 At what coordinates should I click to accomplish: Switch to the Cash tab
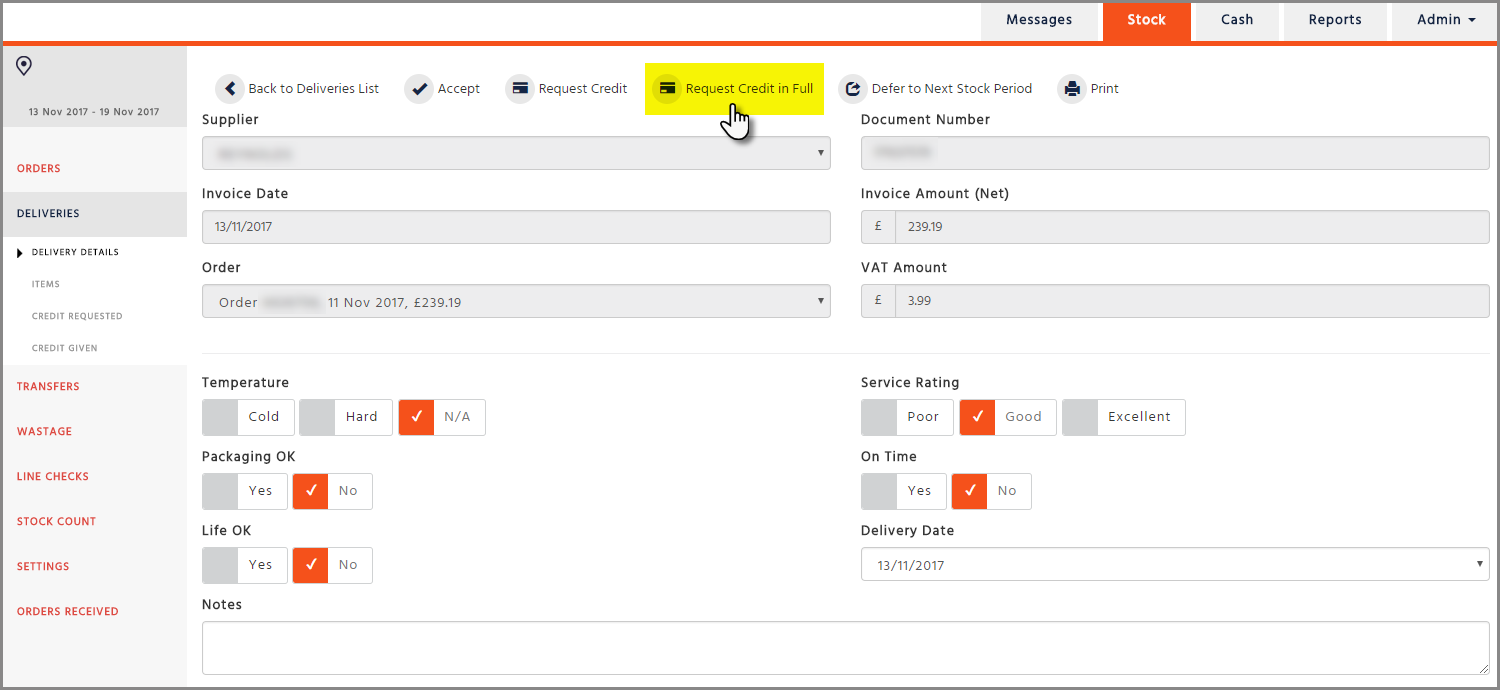click(x=1237, y=20)
